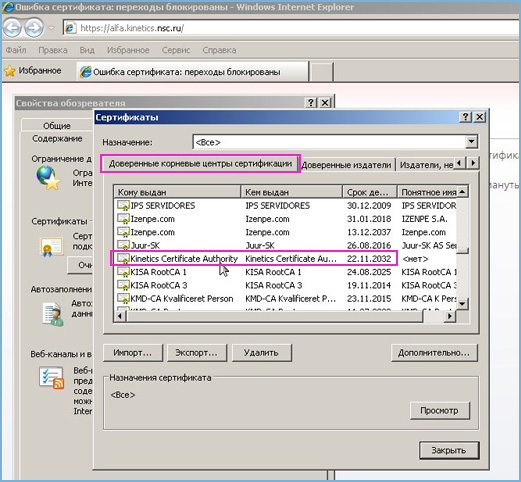
Task: Click the browser Back arrow button
Action: (12, 28)
